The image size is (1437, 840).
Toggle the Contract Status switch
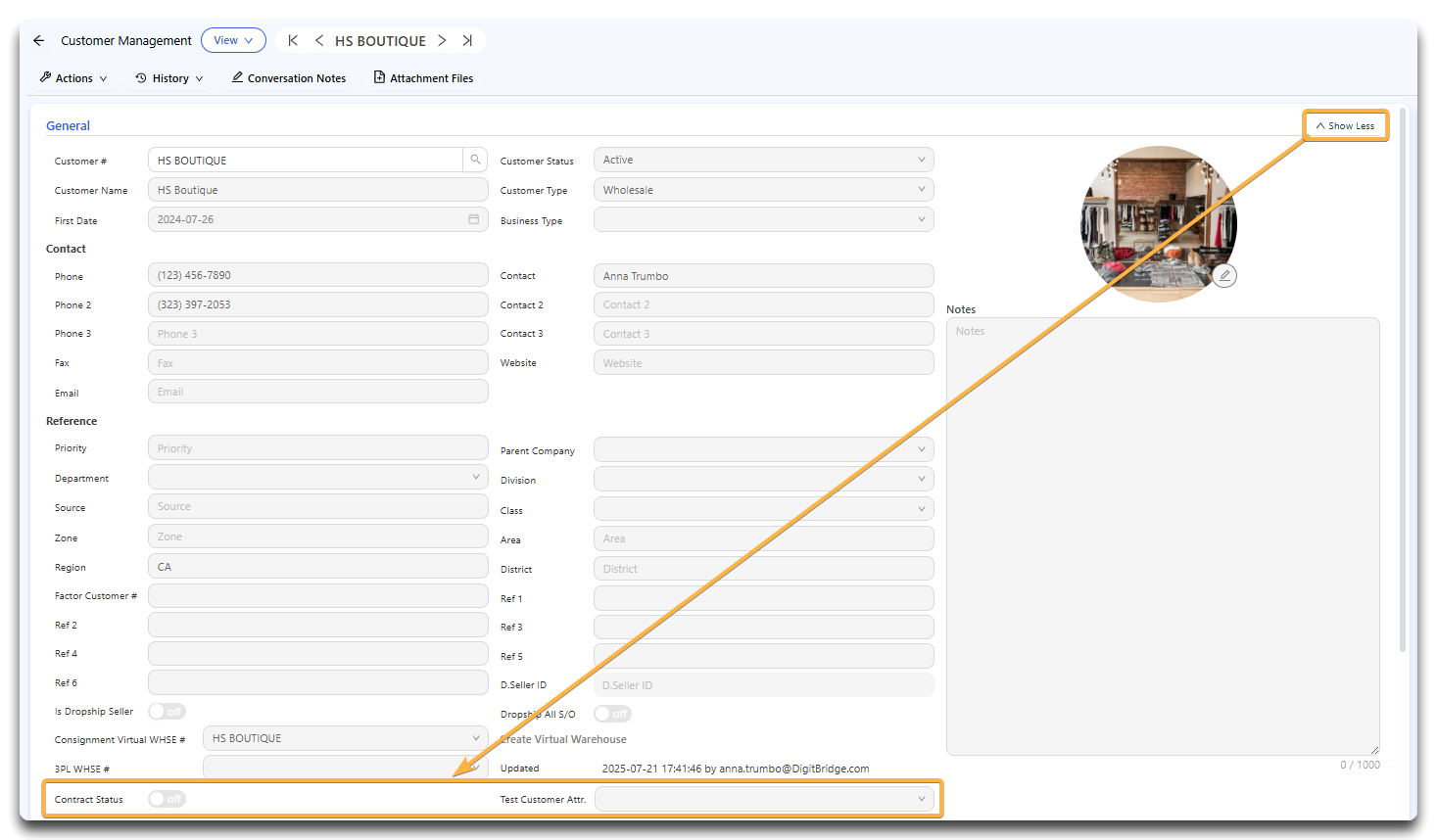[x=167, y=799]
